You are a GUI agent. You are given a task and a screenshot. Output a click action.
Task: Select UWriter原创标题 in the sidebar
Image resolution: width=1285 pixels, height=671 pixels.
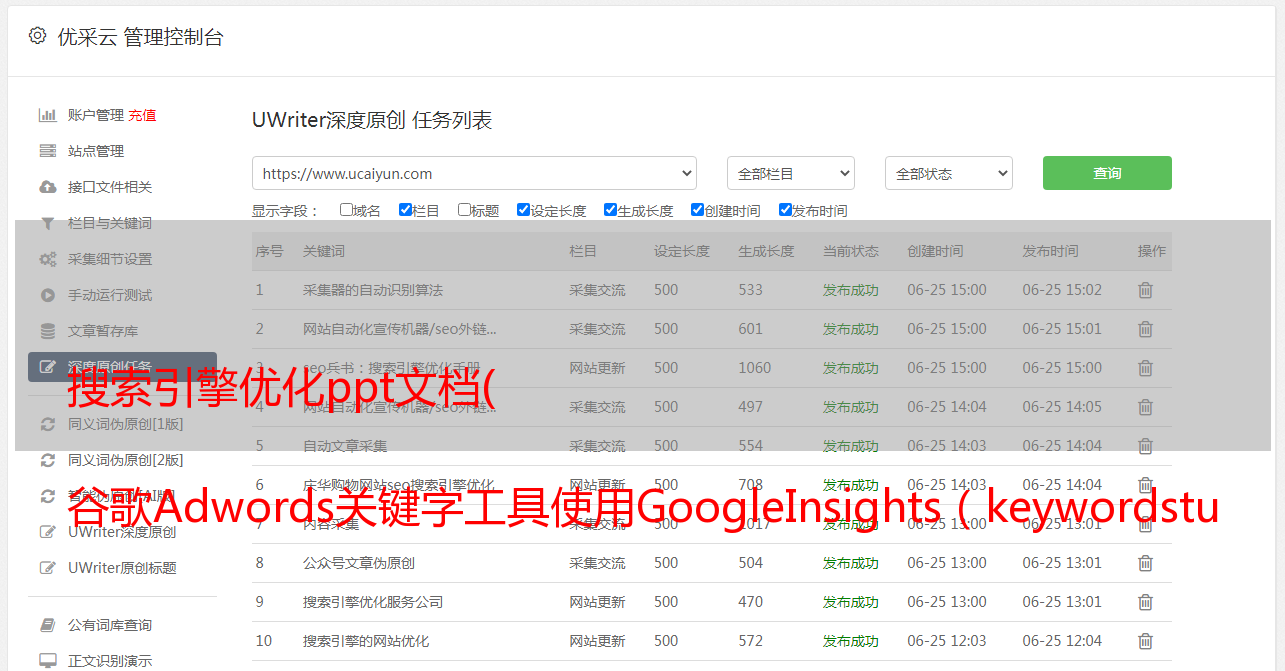(x=122, y=568)
